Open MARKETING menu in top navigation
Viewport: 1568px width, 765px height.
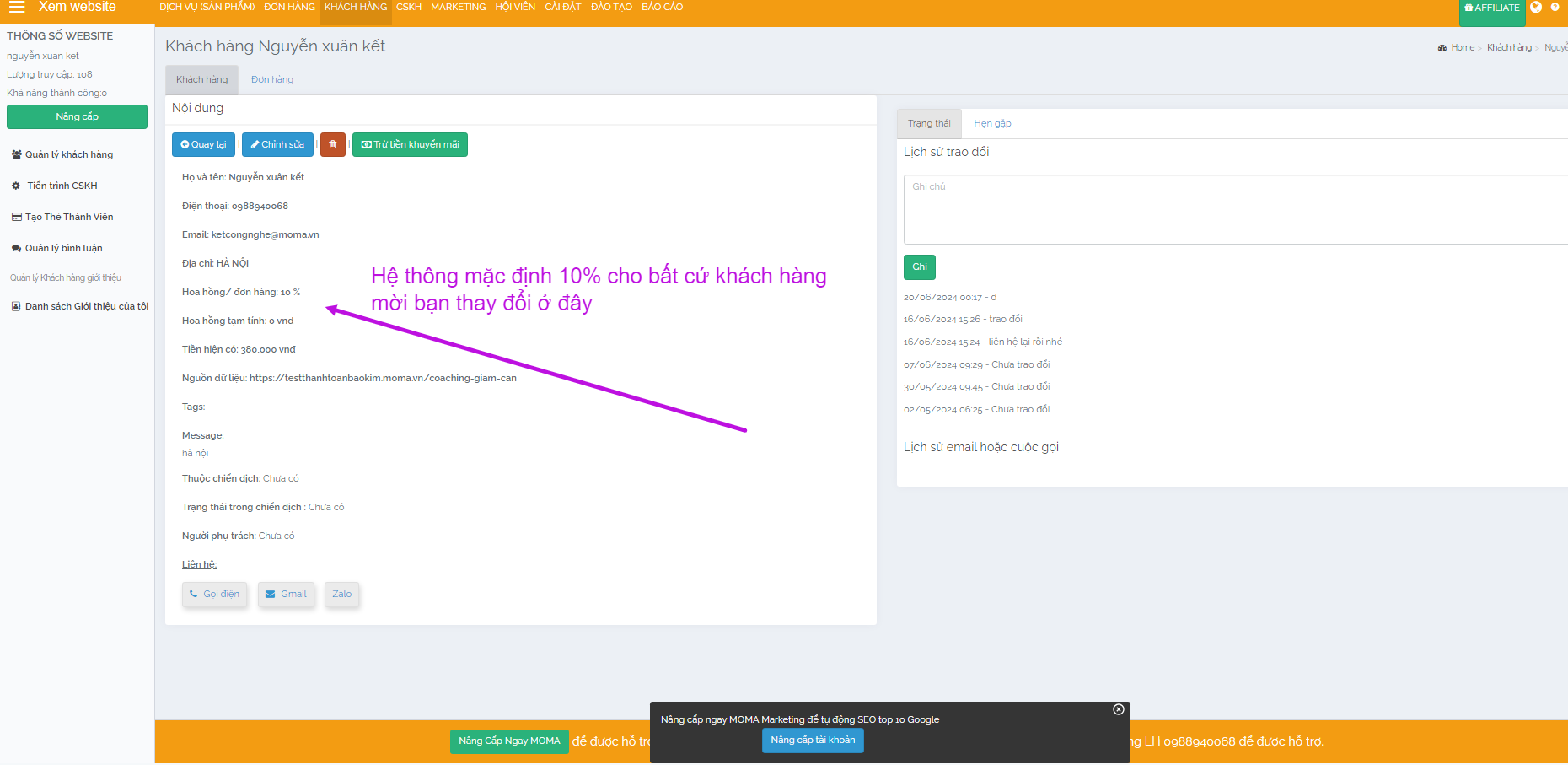(x=458, y=8)
